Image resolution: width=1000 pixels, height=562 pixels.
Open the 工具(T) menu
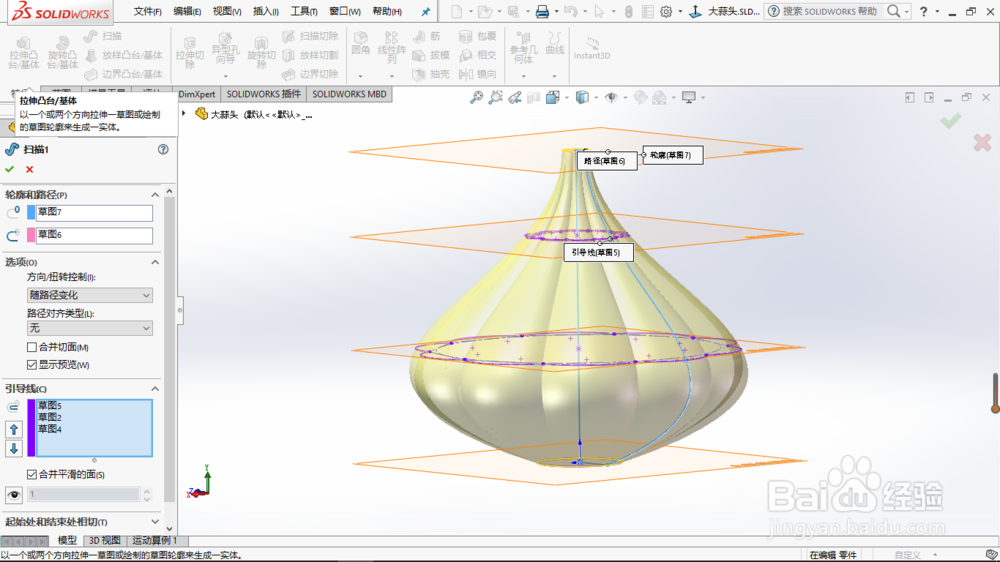[x=304, y=11]
